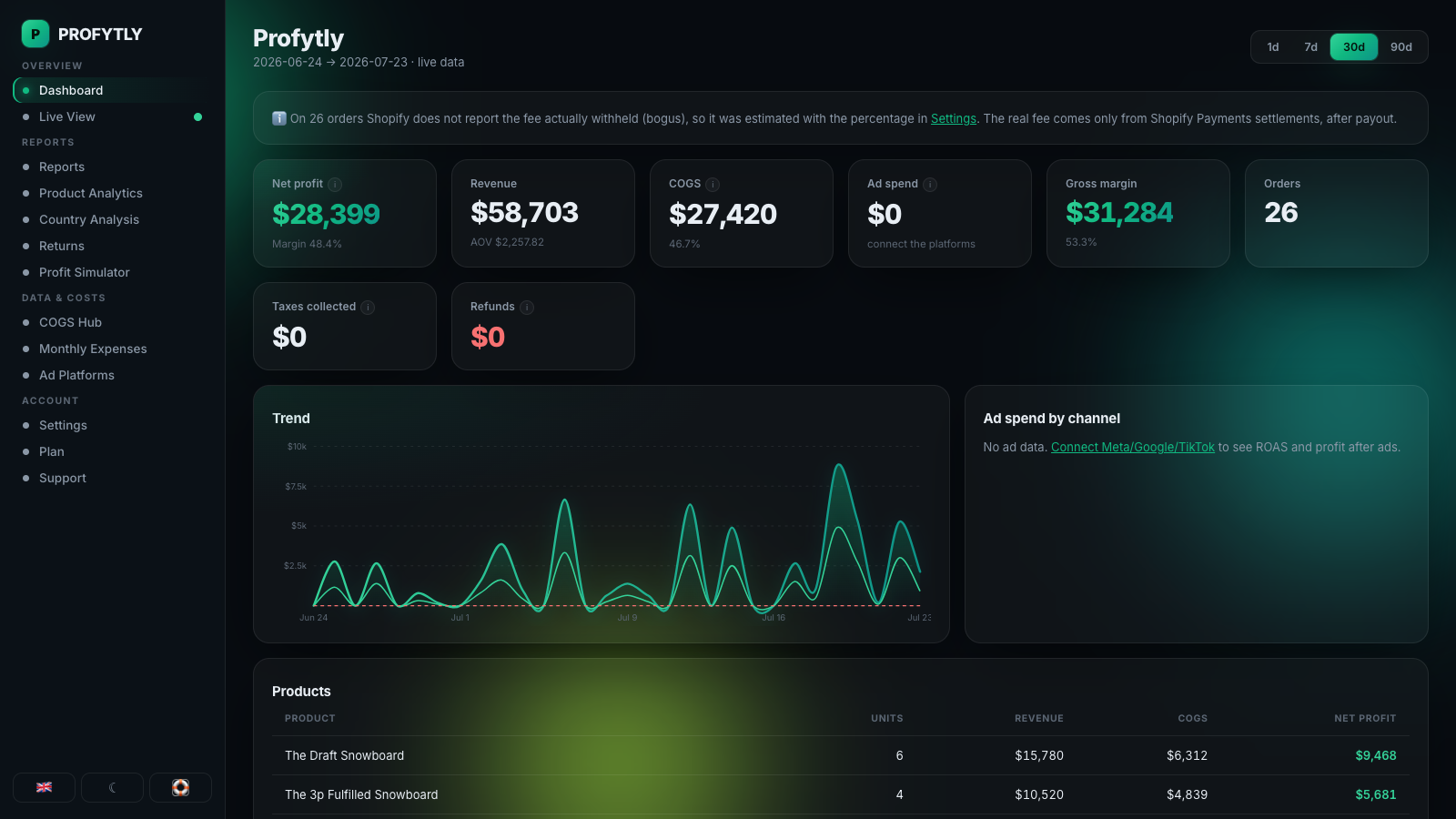This screenshot has height=819, width=1456.
Task: Toggle dark mode moon icon
Action: tap(112, 787)
